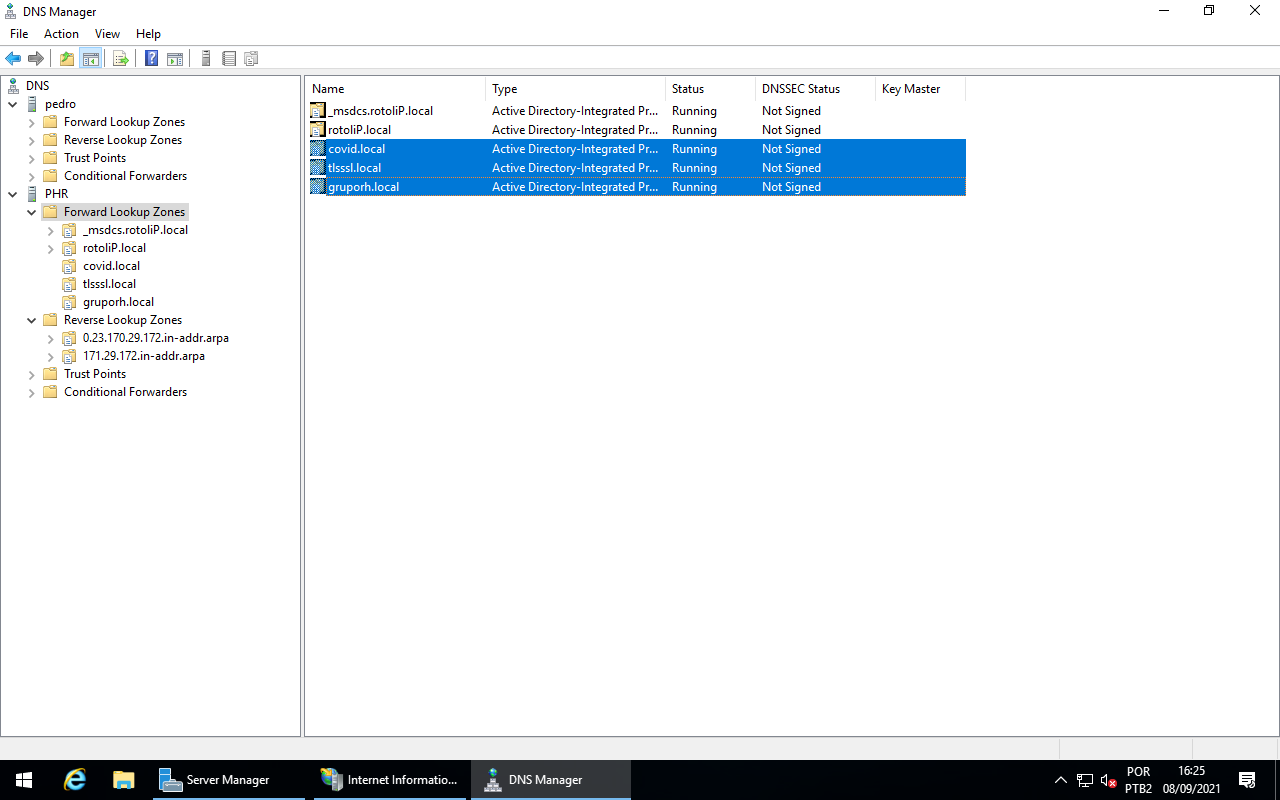Toggle the Show/Hide Action Pane button
The width and height of the screenshot is (1280, 800).
(175, 59)
